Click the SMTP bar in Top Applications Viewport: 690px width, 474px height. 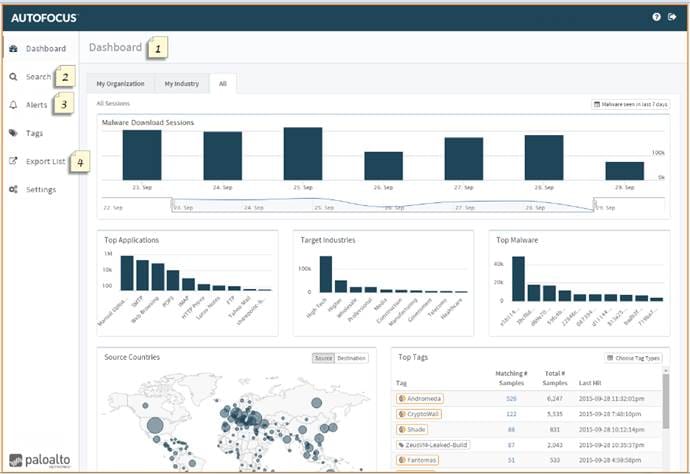[142, 275]
